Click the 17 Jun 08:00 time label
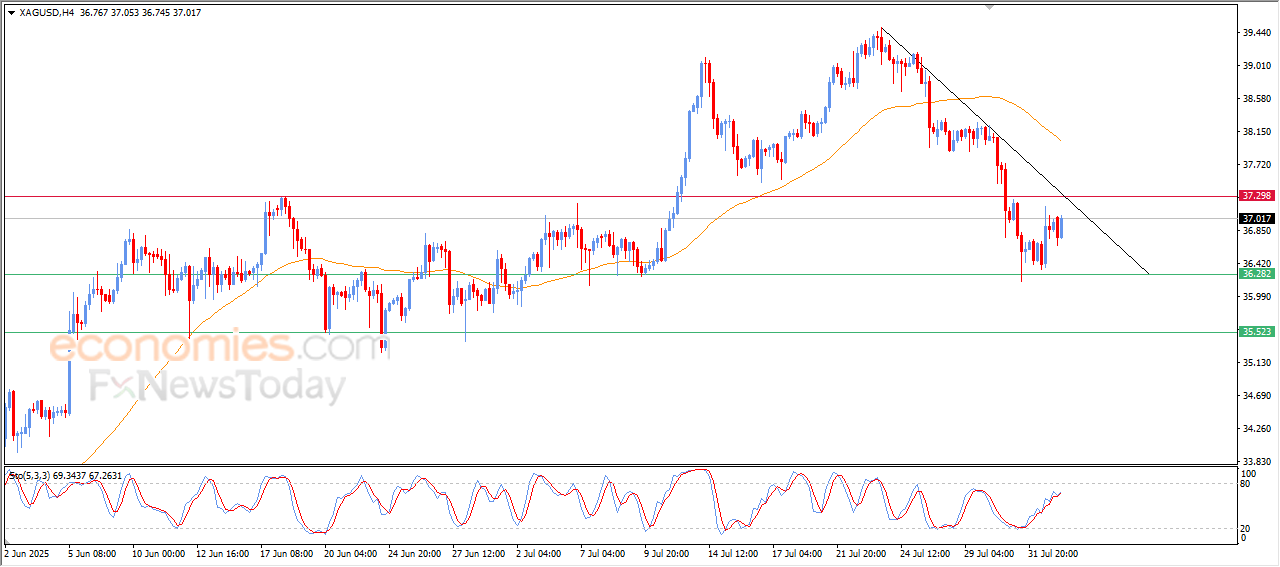This screenshot has height=567, width=1280. coord(288,552)
